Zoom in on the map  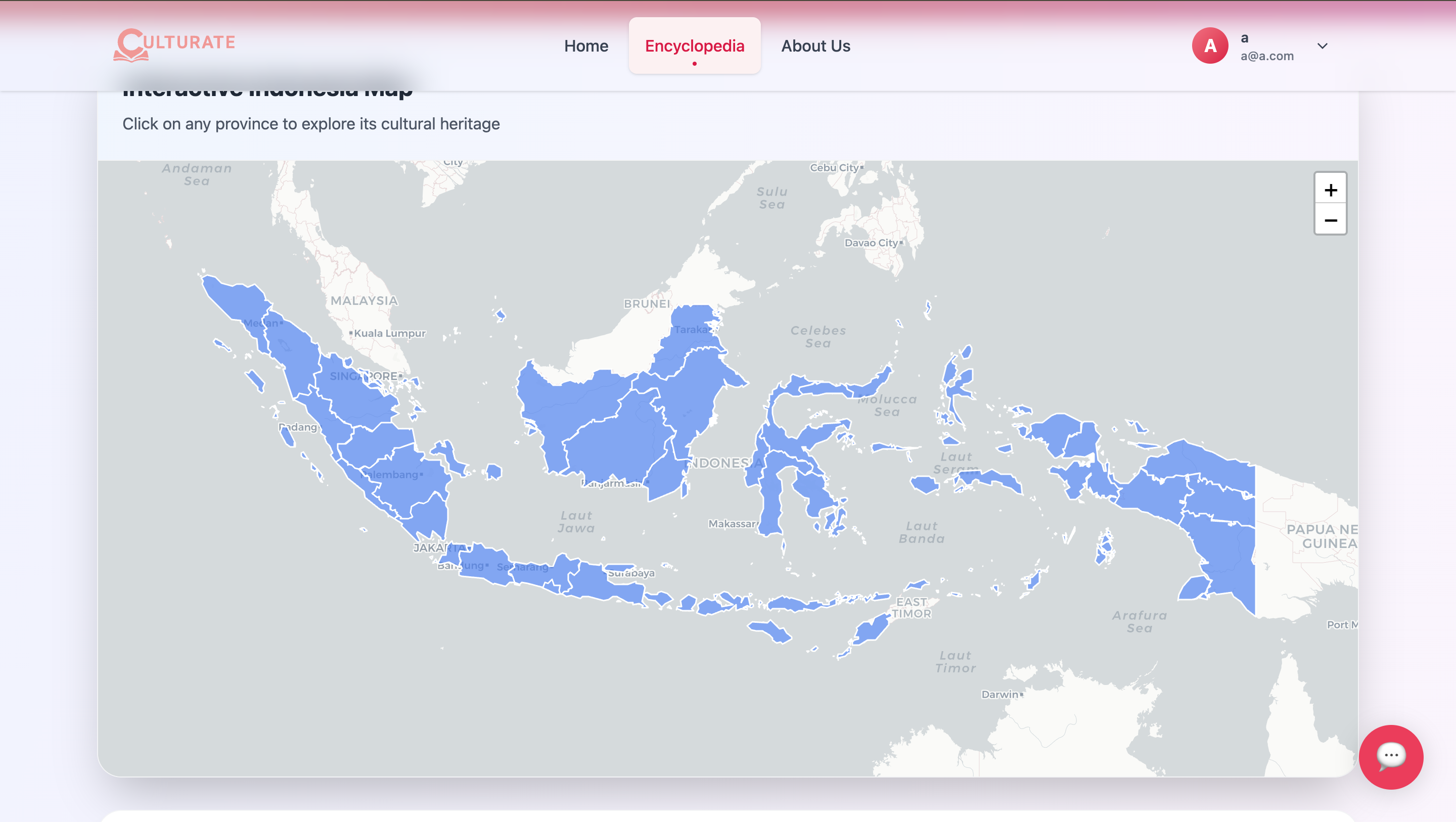1330,190
